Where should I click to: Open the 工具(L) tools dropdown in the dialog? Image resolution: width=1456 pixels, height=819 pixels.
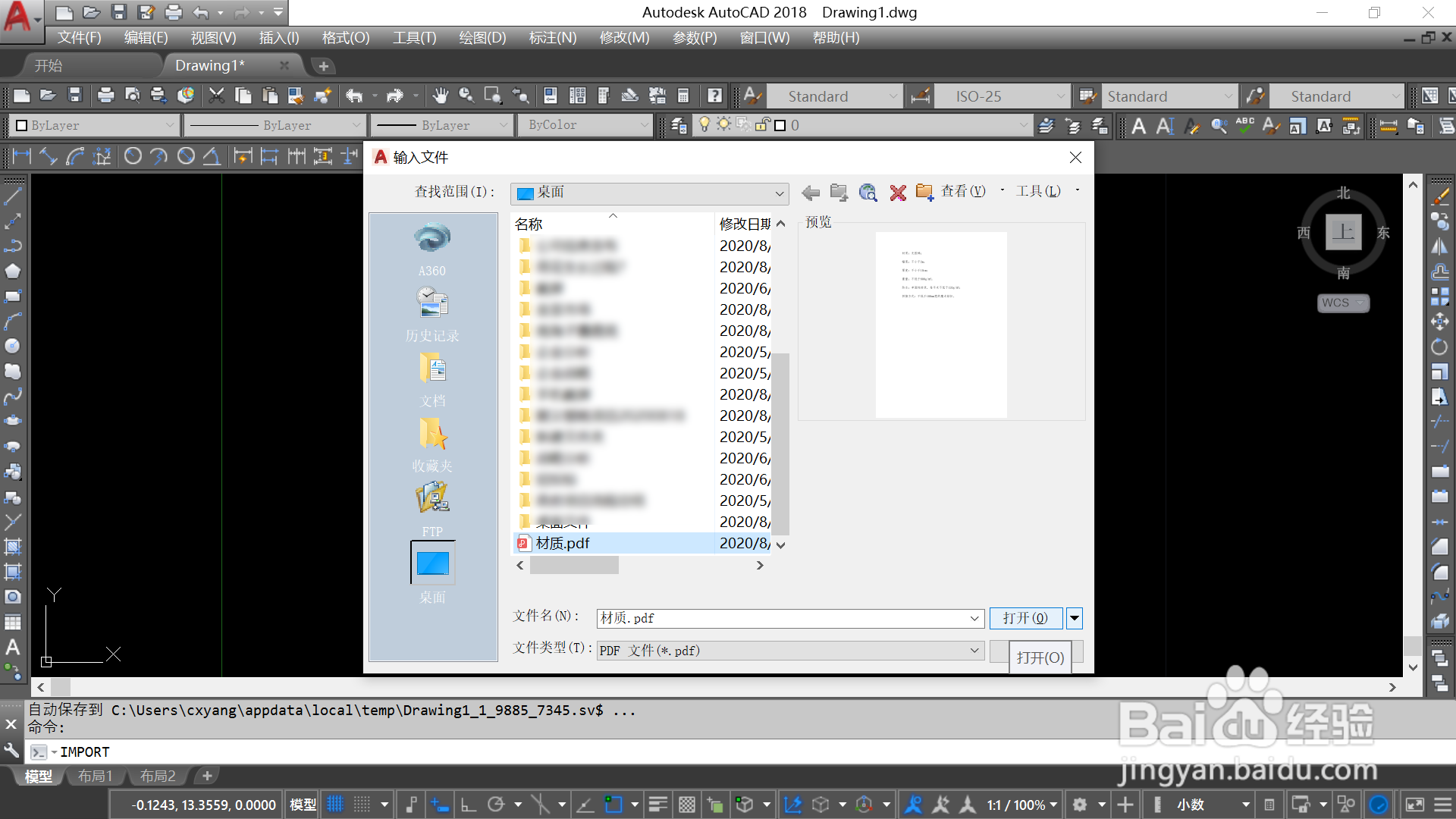1049,191
